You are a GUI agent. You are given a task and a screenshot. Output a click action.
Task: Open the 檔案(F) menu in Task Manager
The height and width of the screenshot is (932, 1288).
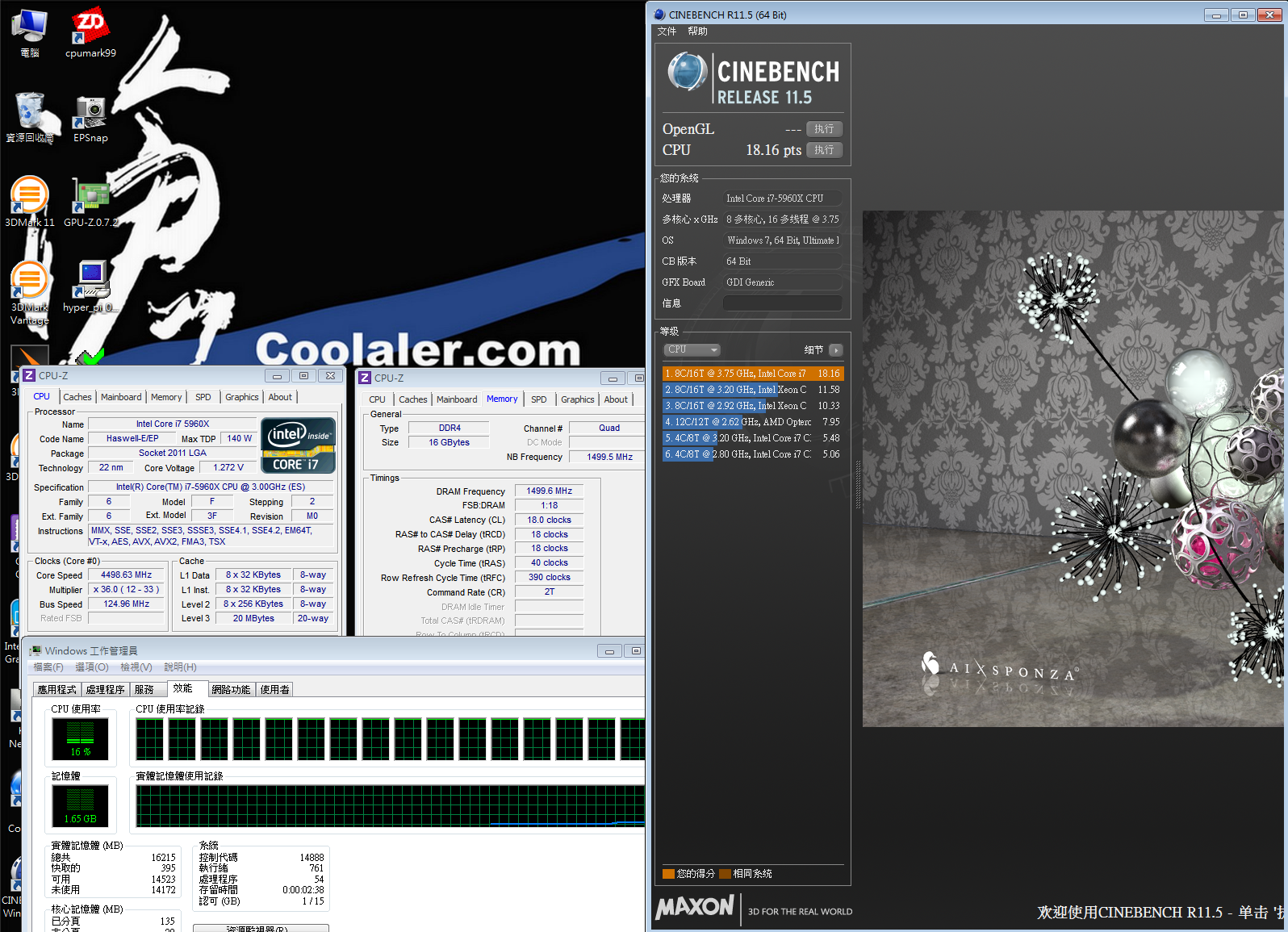(x=48, y=667)
